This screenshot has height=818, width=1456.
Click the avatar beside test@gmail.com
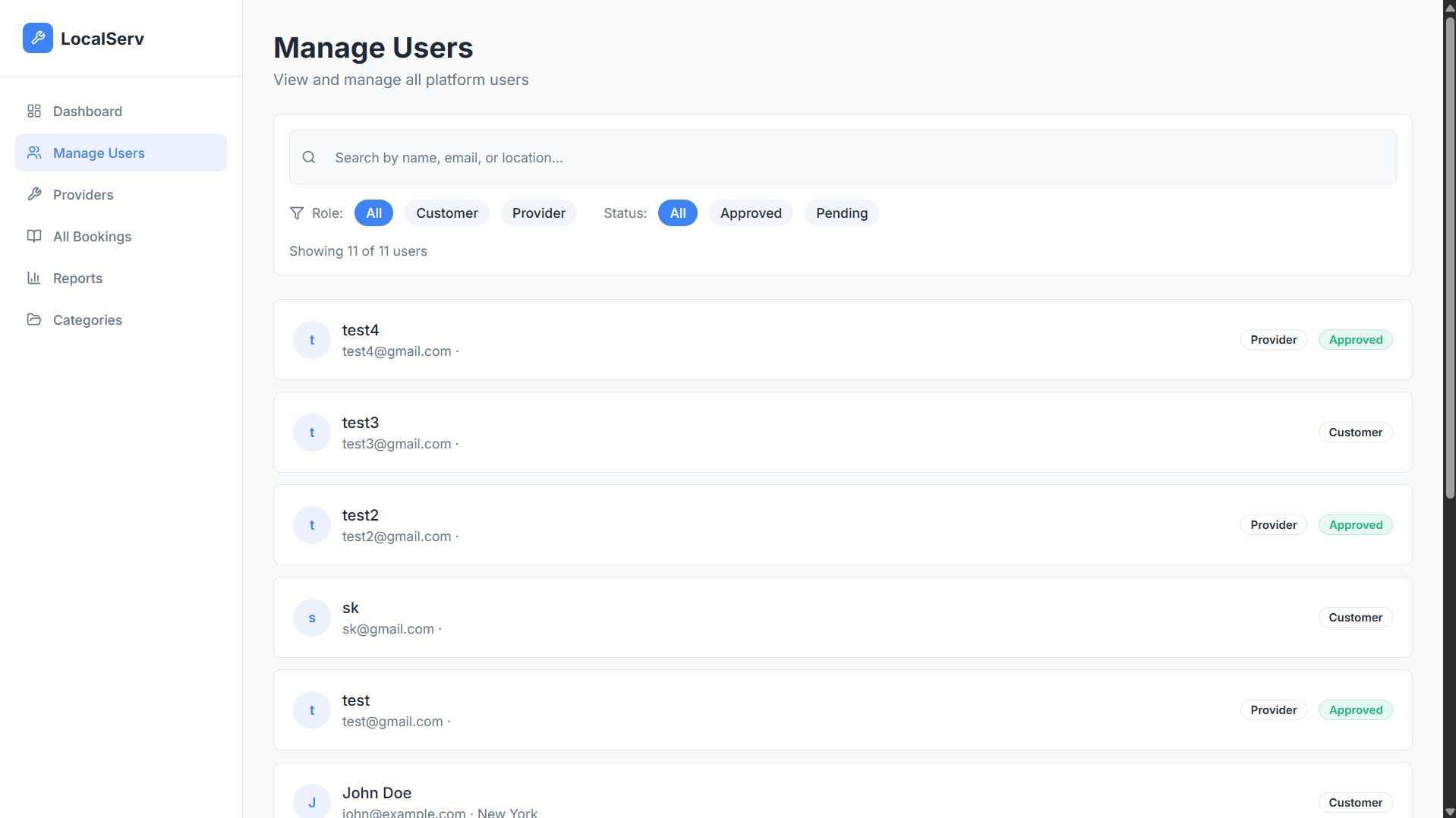pos(312,710)
